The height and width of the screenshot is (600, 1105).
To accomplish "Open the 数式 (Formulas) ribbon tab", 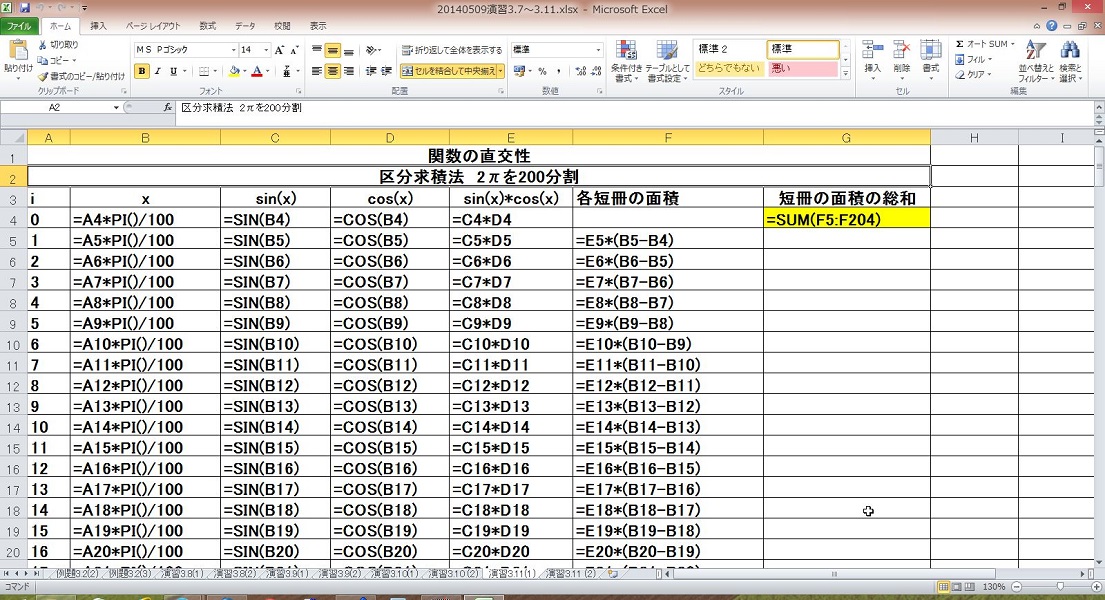I will click(207, 26).
